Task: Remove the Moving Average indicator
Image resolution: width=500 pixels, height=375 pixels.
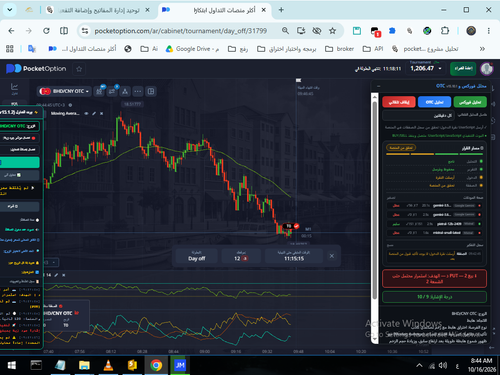Action: [x=101, y=114]
